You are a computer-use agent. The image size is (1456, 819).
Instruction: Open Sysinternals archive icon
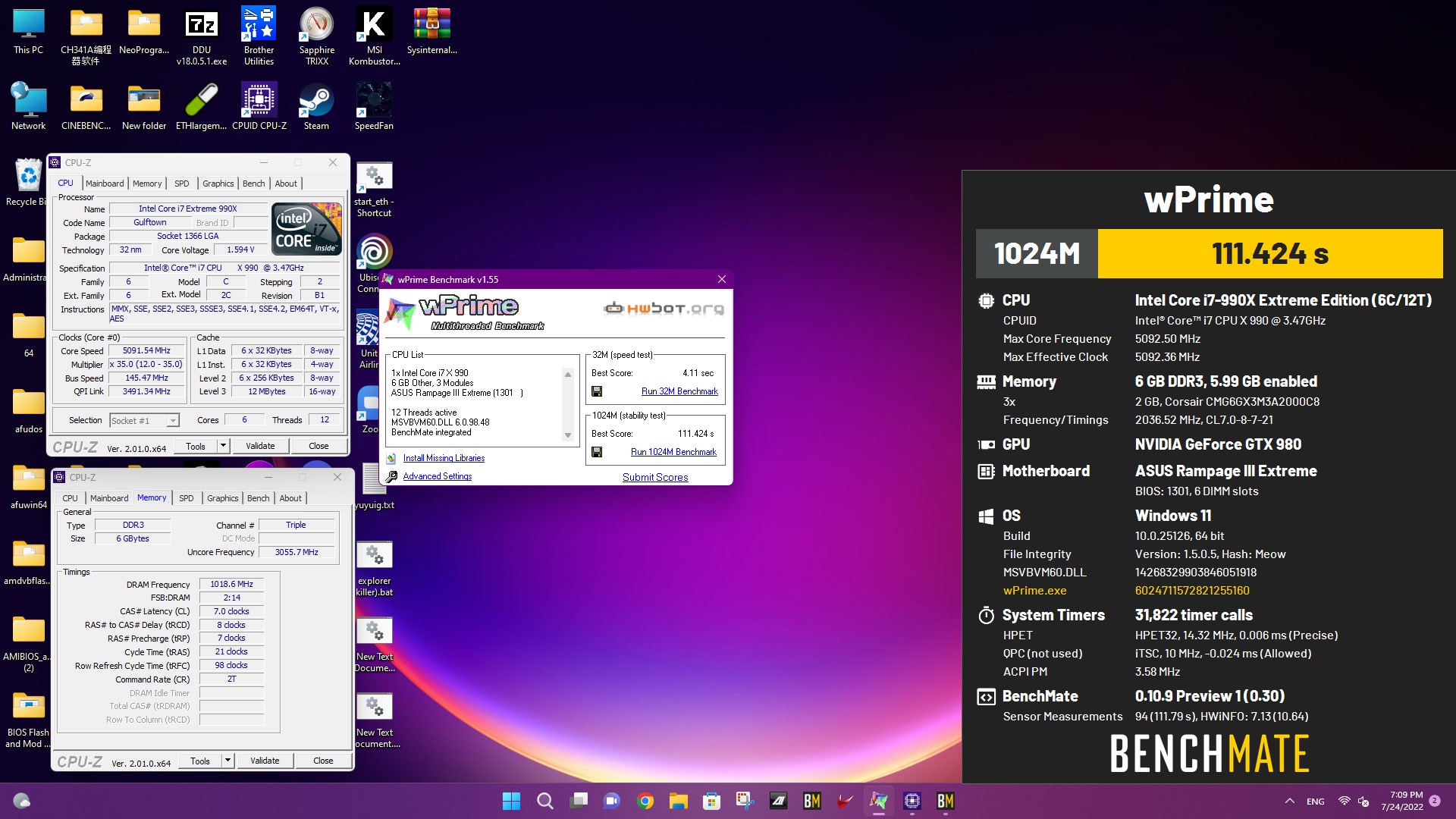click(x=431, y=32)
